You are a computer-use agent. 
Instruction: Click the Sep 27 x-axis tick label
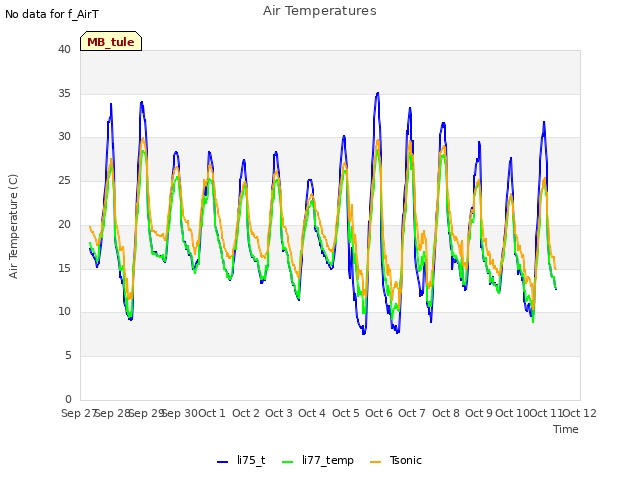coord(79,413)
